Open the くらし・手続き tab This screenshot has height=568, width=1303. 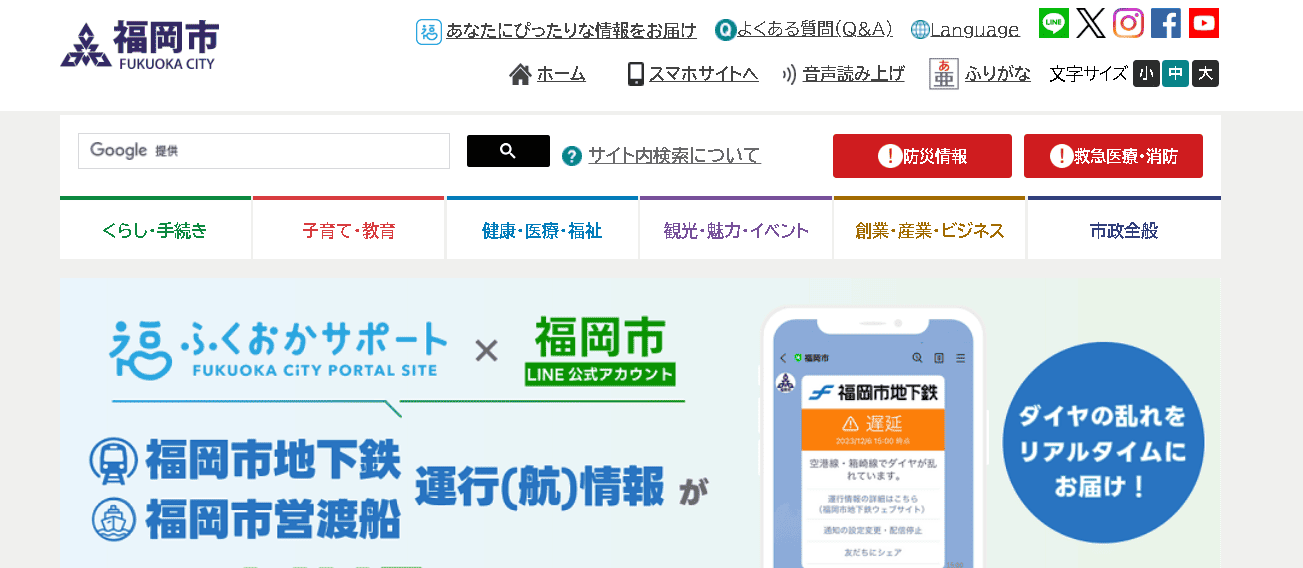(155, 229)
